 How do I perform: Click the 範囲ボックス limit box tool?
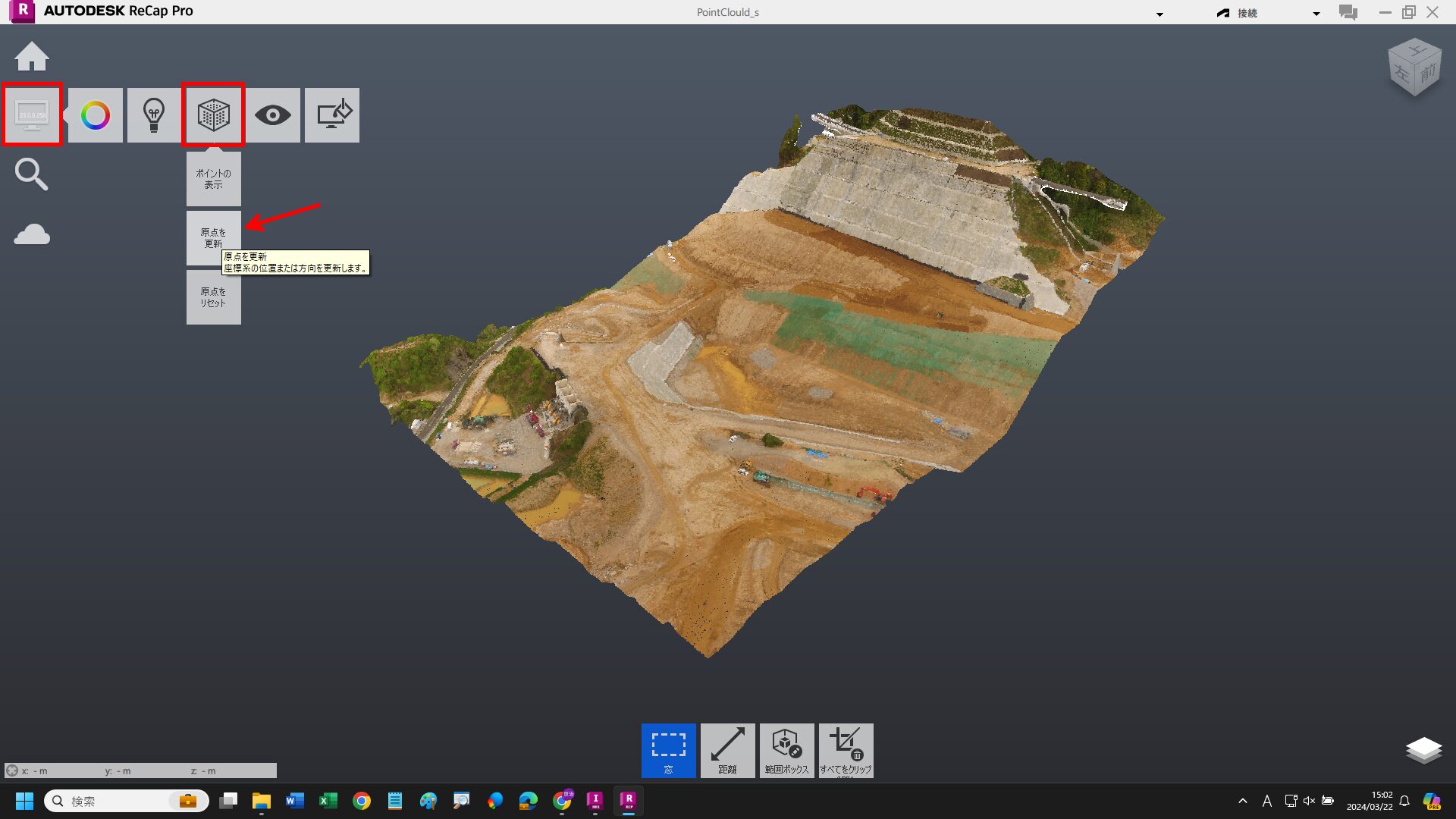pos(786,750)
